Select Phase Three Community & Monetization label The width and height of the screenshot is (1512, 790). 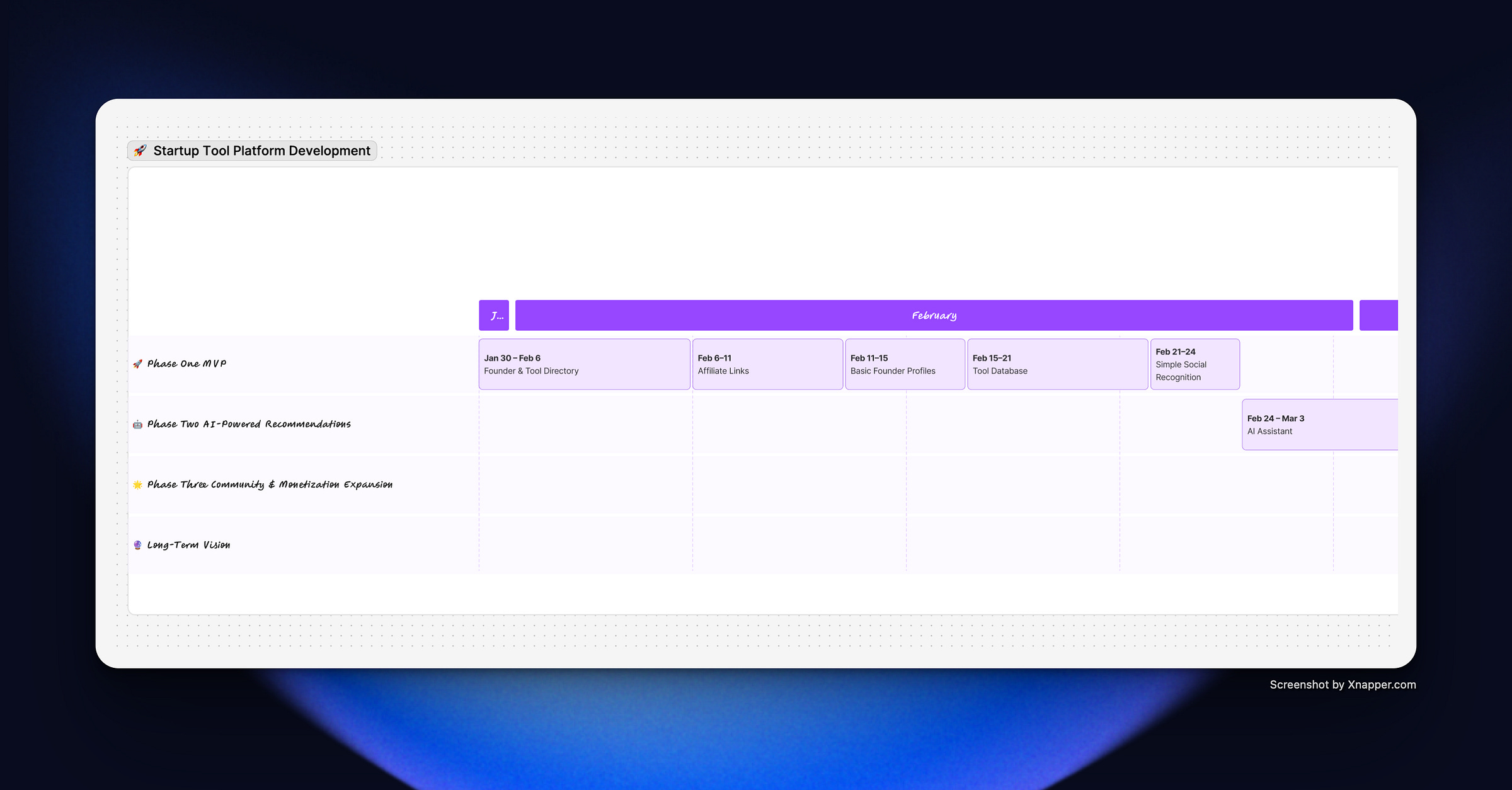tap(270, 484)
